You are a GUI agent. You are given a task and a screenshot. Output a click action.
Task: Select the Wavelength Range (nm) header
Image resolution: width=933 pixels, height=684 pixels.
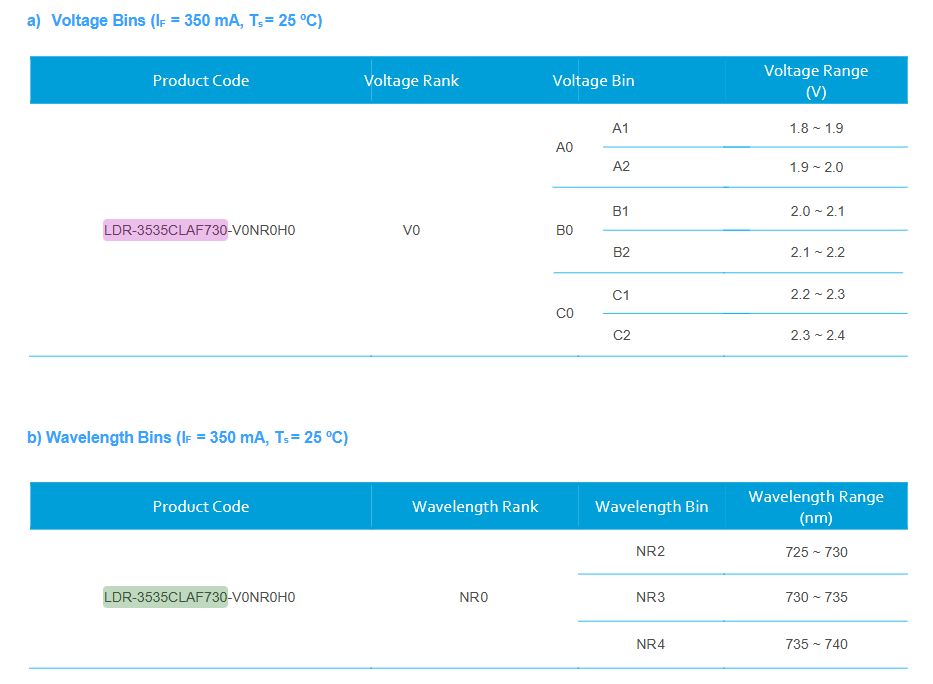816,507
